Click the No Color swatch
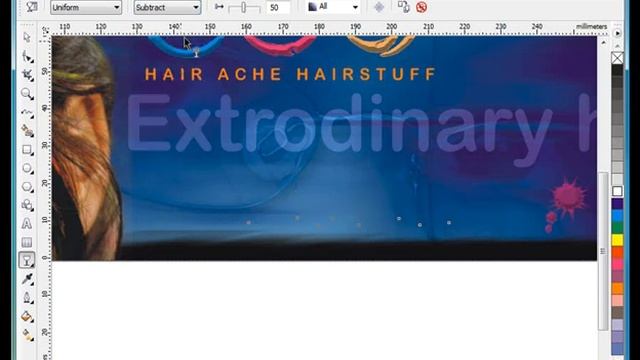640x360 pixels. [x=618, y=58]
